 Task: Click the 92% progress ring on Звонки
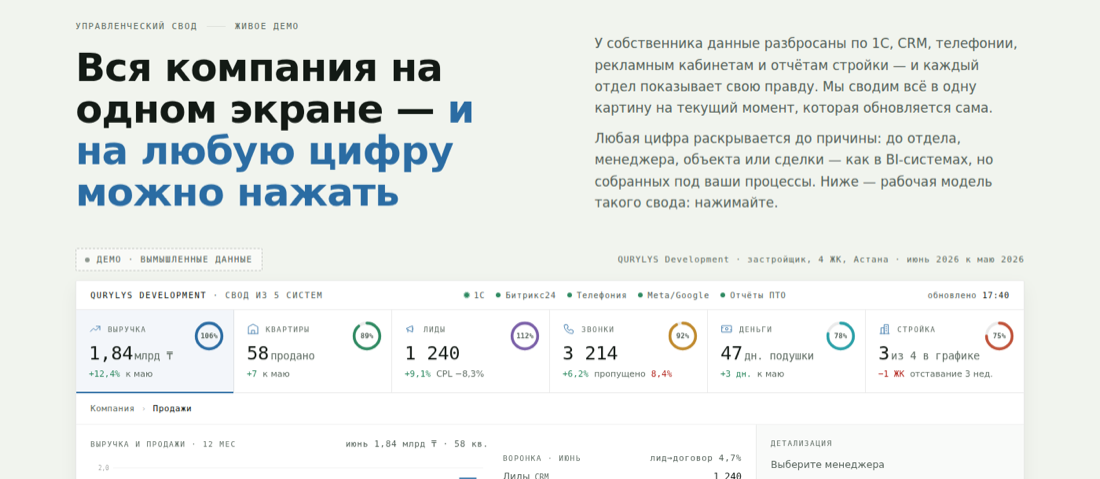683,336
